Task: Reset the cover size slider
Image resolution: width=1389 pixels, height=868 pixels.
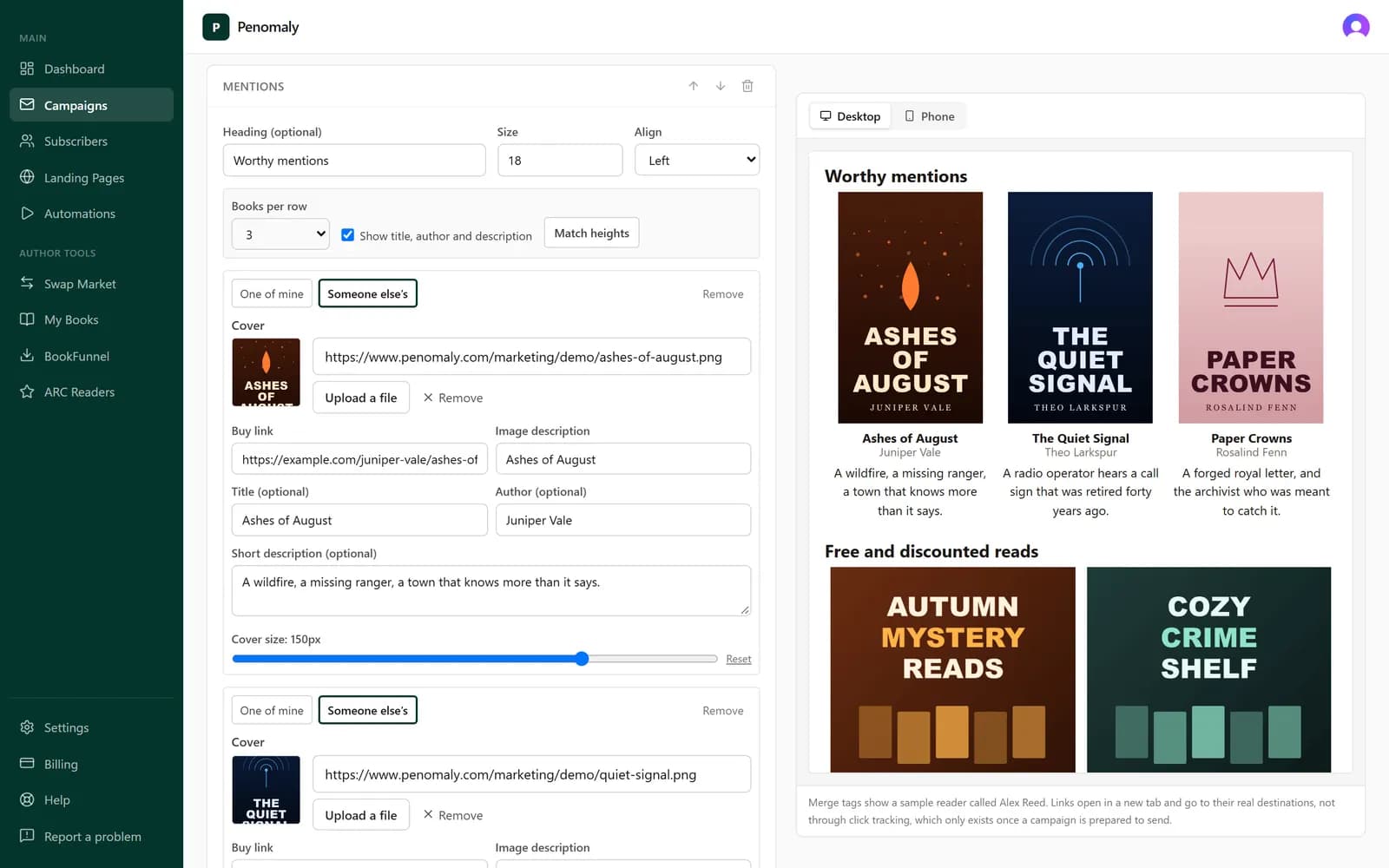Action: pos(739,659)
